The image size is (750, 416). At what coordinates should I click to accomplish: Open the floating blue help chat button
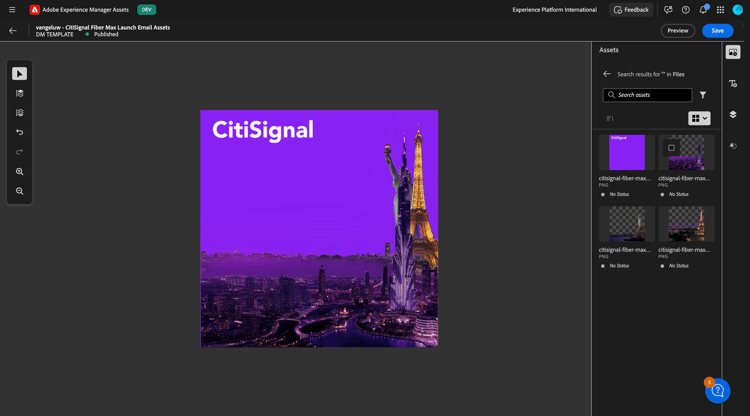(x=717, y=391)
